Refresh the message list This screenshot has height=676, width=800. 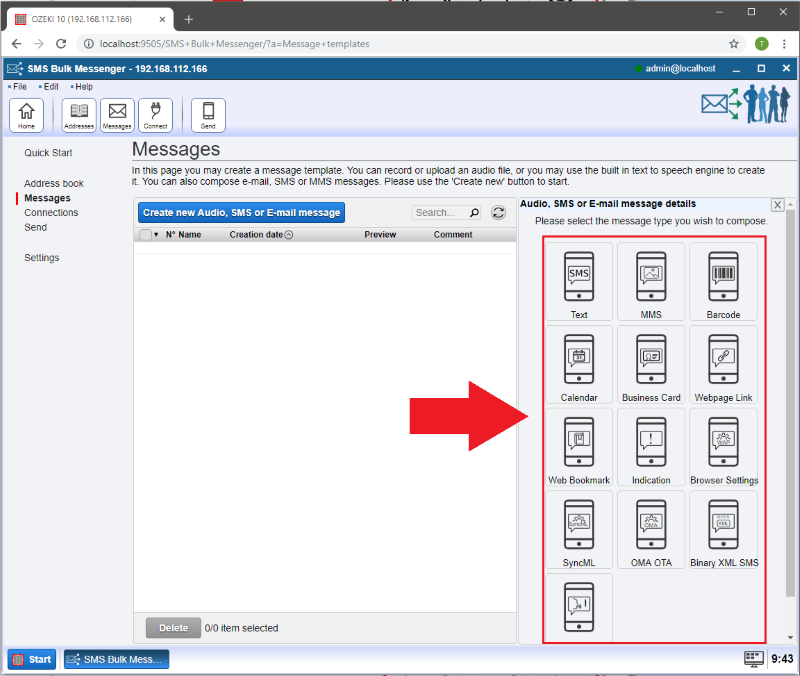coord(498,212)
